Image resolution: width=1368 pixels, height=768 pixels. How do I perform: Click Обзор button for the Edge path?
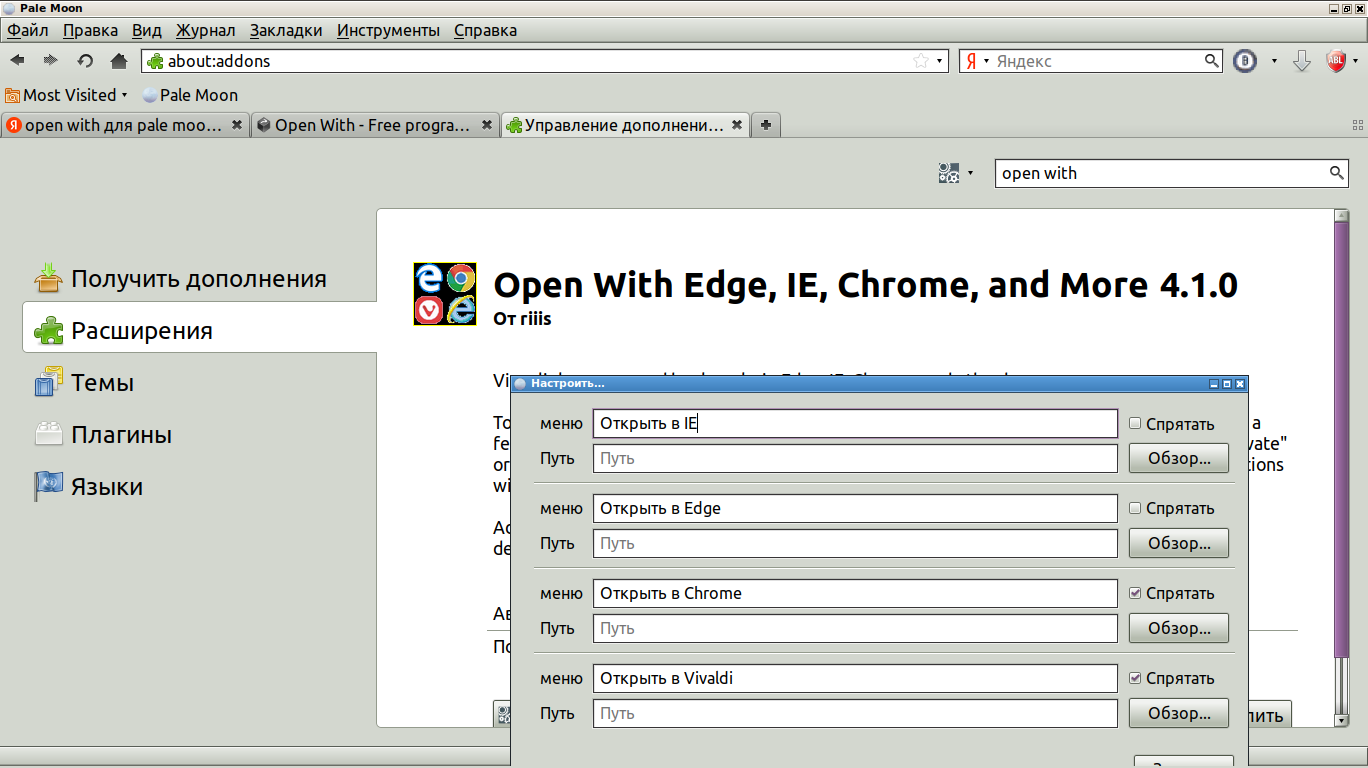click(1178, 543)
